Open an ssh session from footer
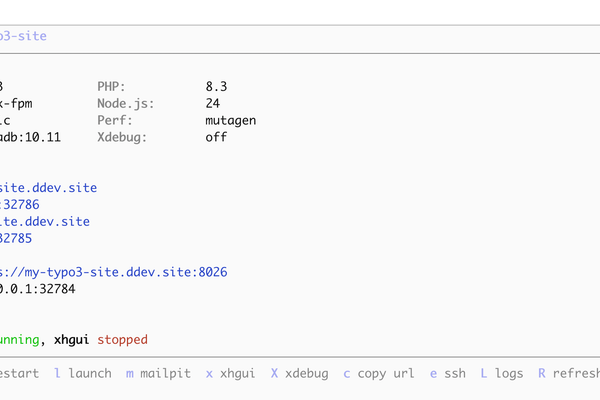 pos(448,373)
